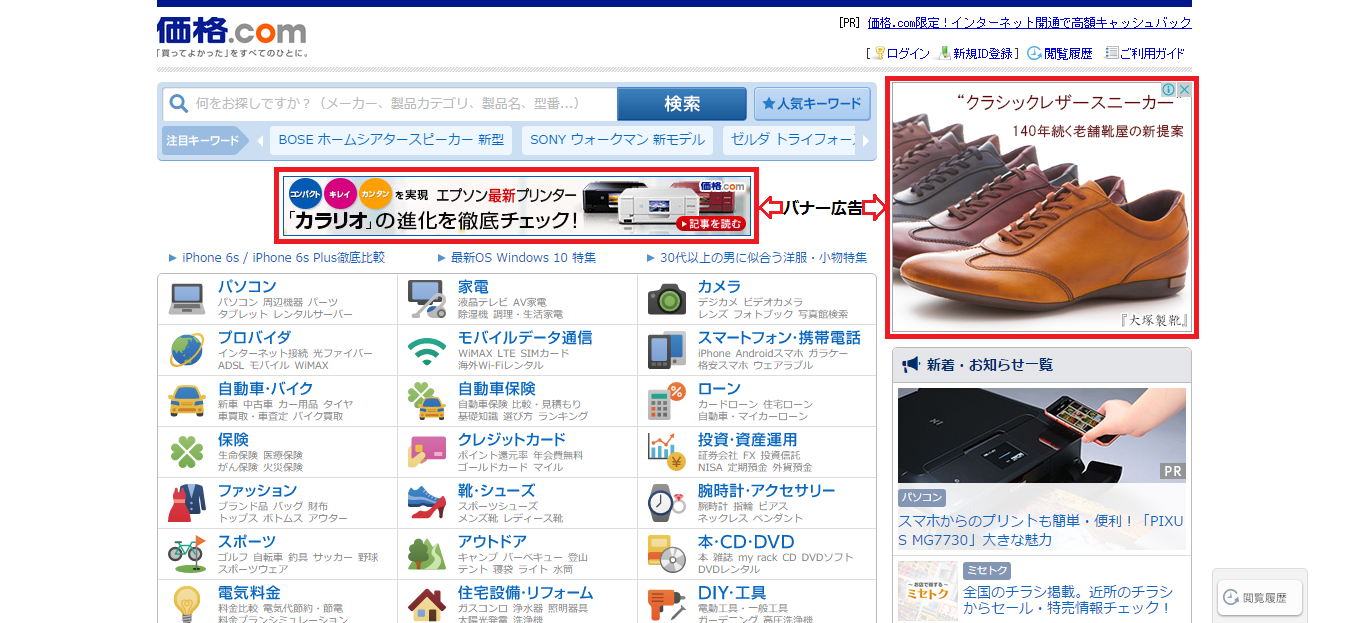The width and height of the screenshot is (1349, 623).
Task: Open the デジカメ sub-link under カメラ
Action: 719,302
